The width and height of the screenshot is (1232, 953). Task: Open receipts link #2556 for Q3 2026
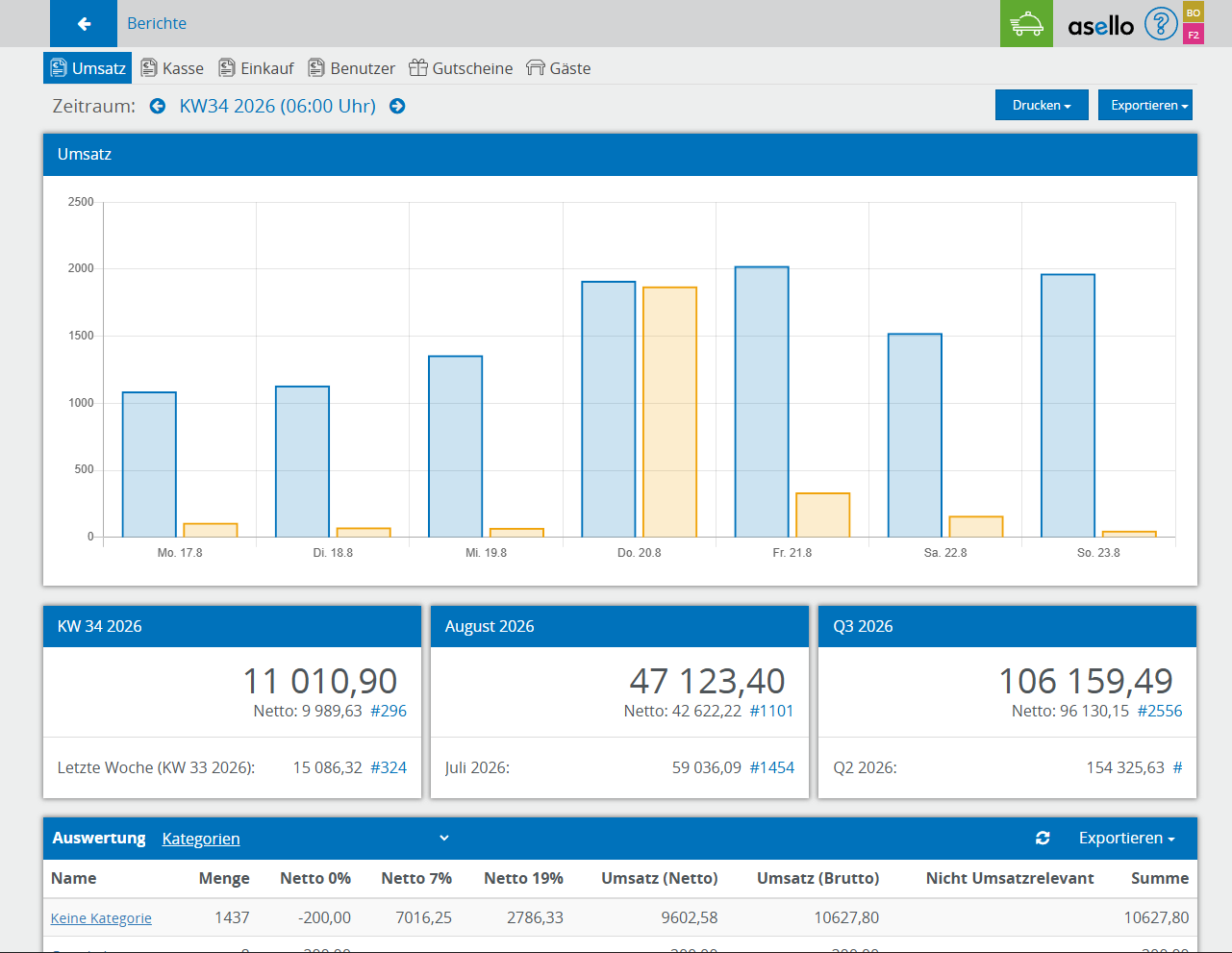point(1160,711)
